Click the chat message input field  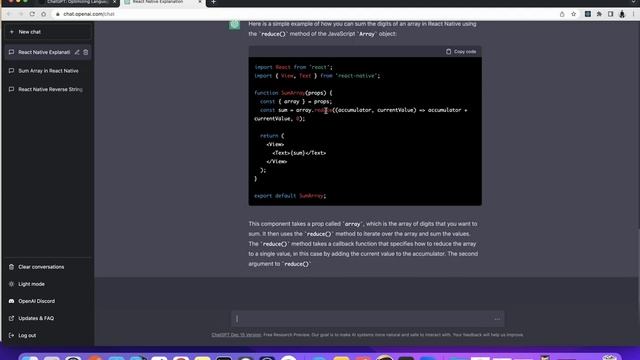click(x=367, y=319)
